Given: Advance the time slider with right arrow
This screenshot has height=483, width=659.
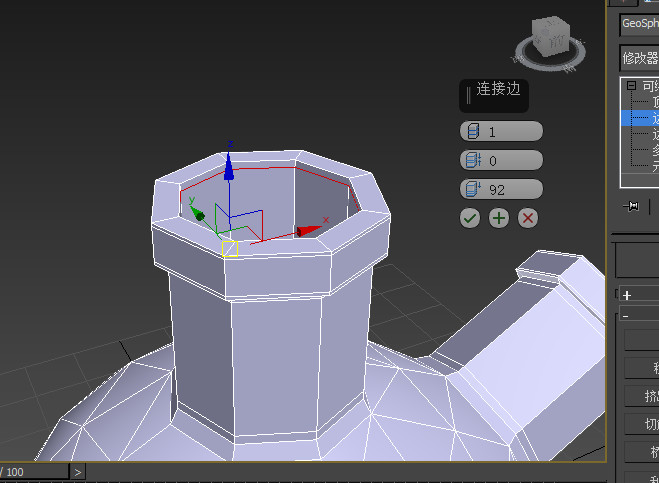Looking at the screenshot, I should click(x=77, y=471).
